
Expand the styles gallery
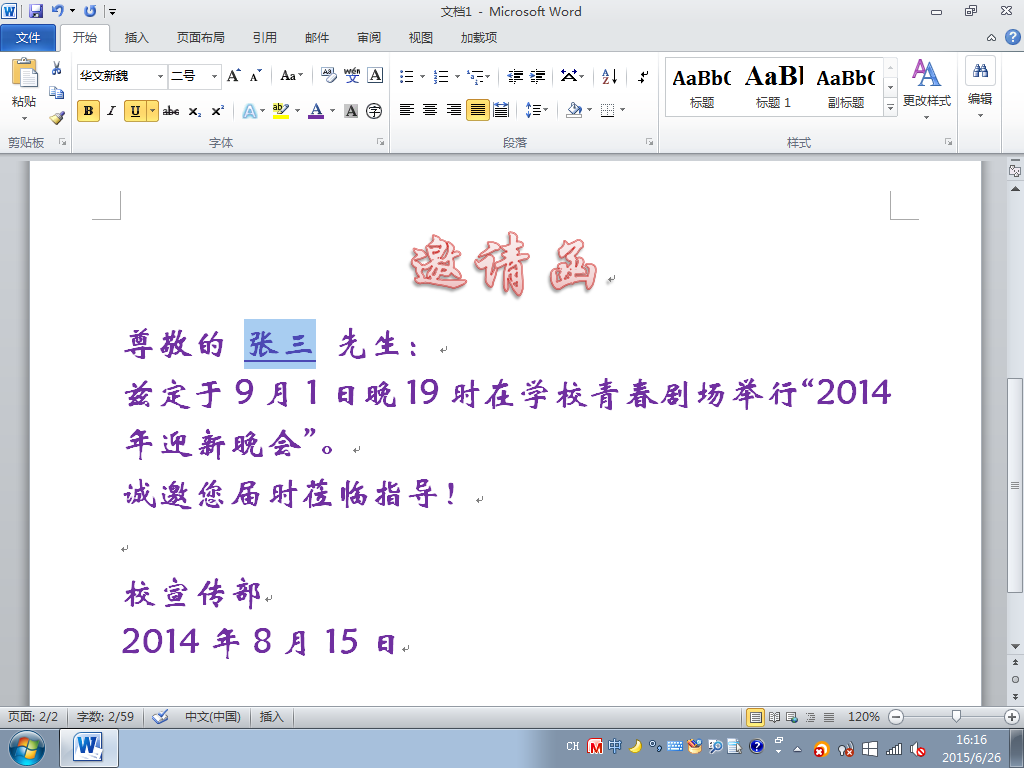(x=890, y=107)
